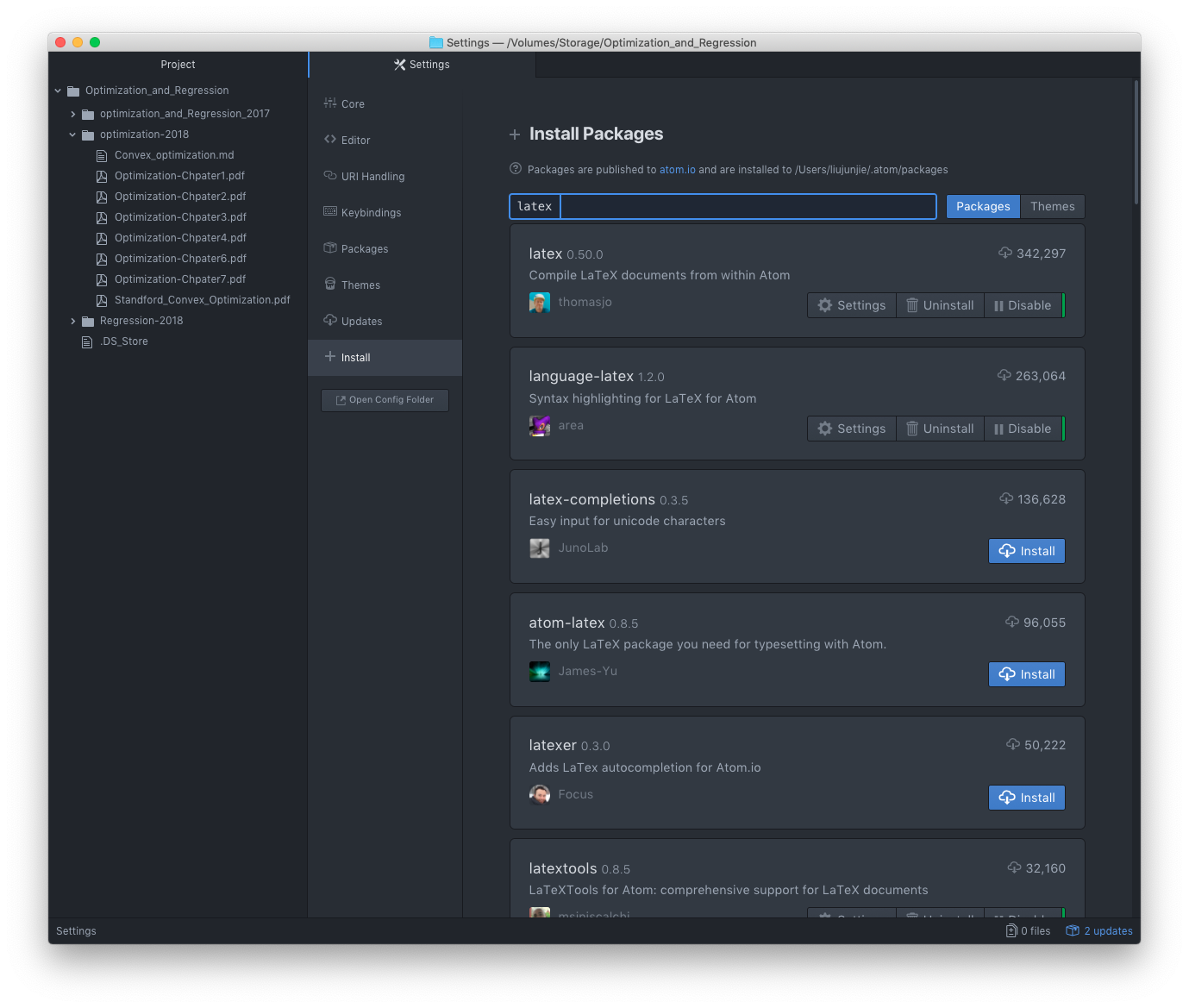The height and width of the screenshot is (1008, 1189).
Task: Click the Optimization-Chpater2.pdf file icon
Action: (x=102, y=197)
